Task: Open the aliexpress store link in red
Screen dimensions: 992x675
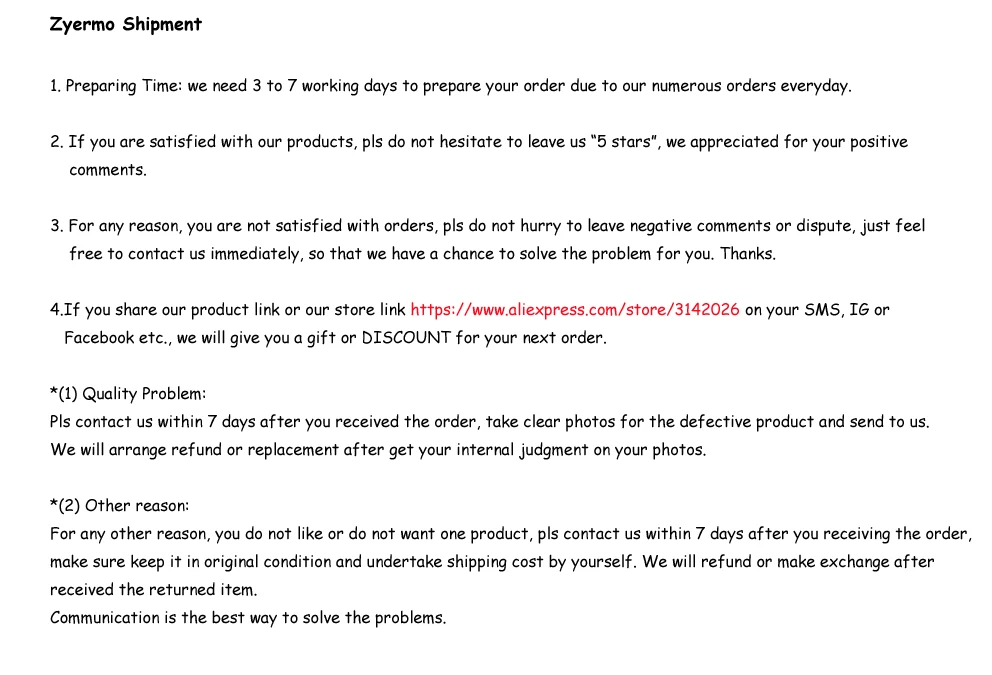Action: [574, 309]
